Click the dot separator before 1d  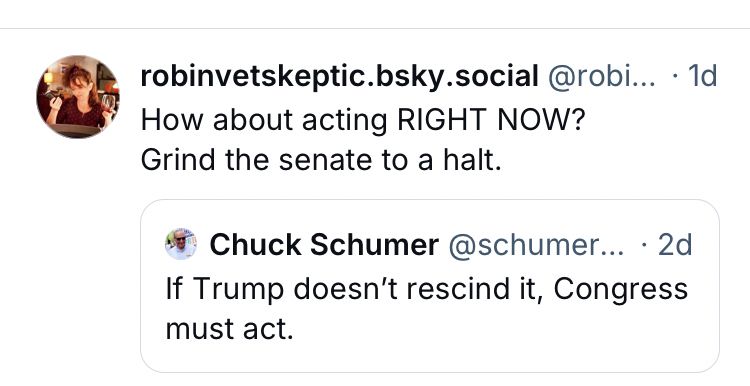[675, 77]
